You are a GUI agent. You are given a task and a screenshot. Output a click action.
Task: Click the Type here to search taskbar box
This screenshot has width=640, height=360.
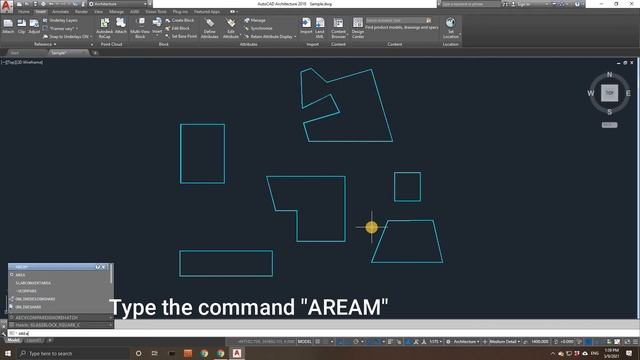pyautogui.click(x=73, y=353)
